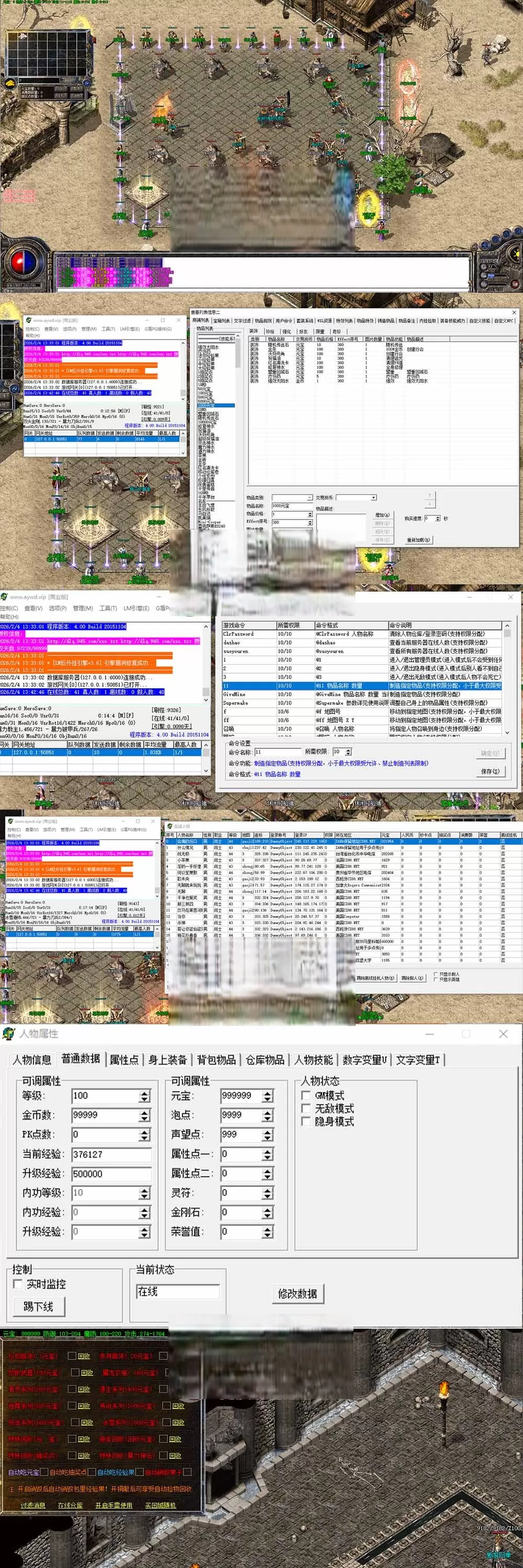This screenshot has width=523, height=1568.
Task: Click the 等级 stepper arrows
Action: 144,1096
